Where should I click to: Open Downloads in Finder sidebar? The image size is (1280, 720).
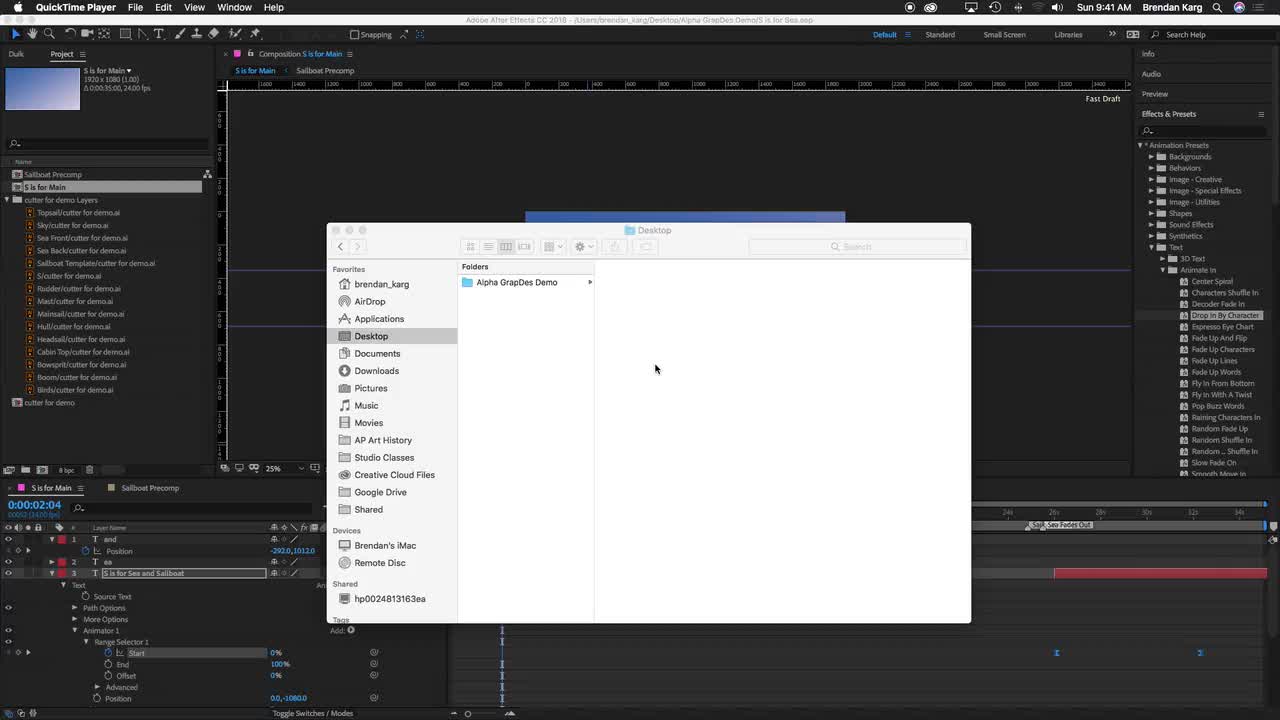[x=376, y=371]
